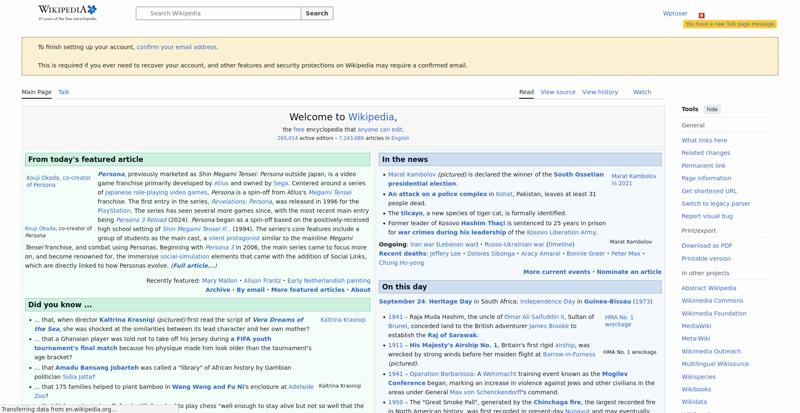800x413 pixels.
Task: Open the social-simulation link
Action: [185, 257]
